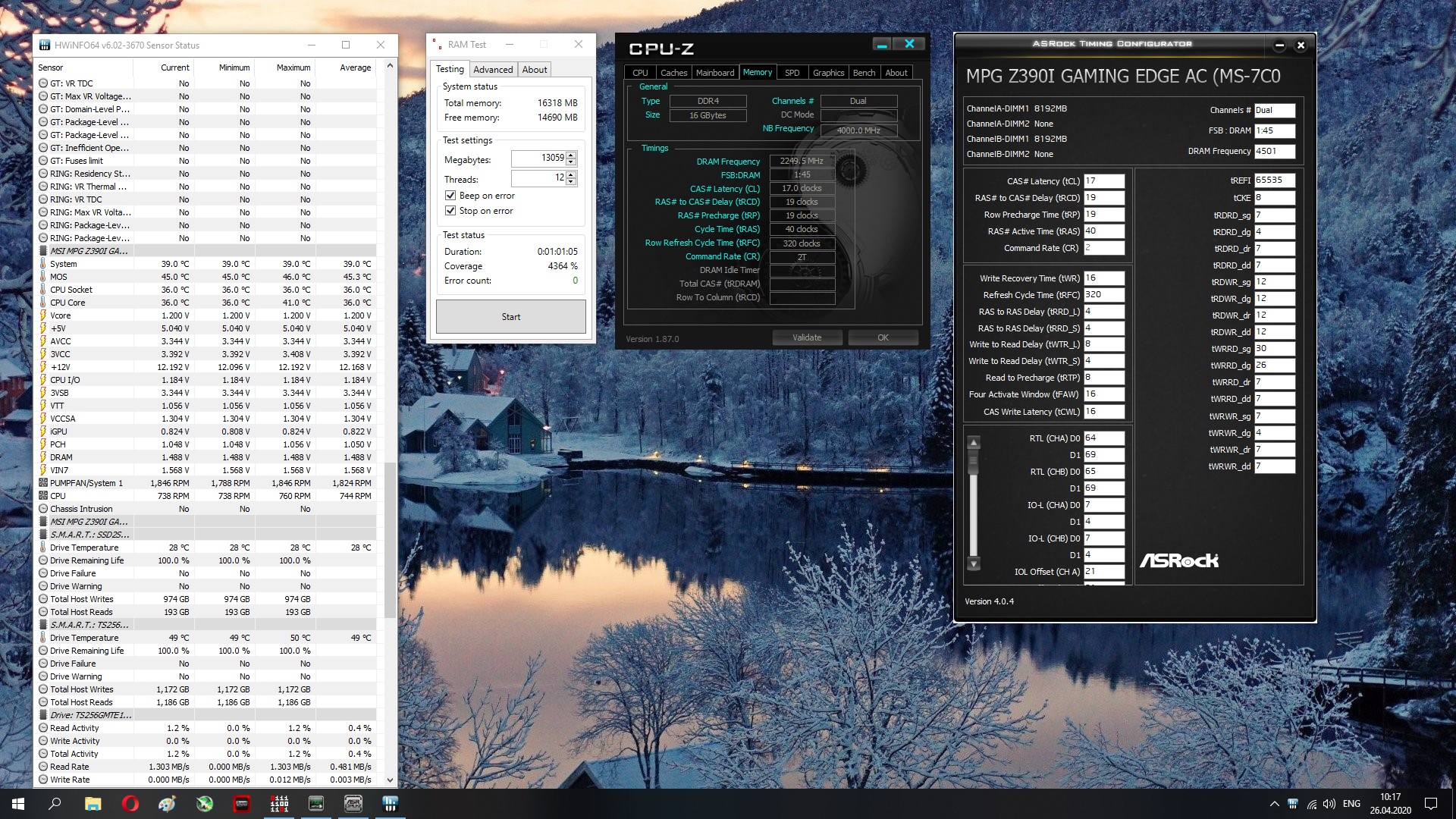Click the tREFI value field
The height and width of the screenshot is (819, 1456).
1274,180
